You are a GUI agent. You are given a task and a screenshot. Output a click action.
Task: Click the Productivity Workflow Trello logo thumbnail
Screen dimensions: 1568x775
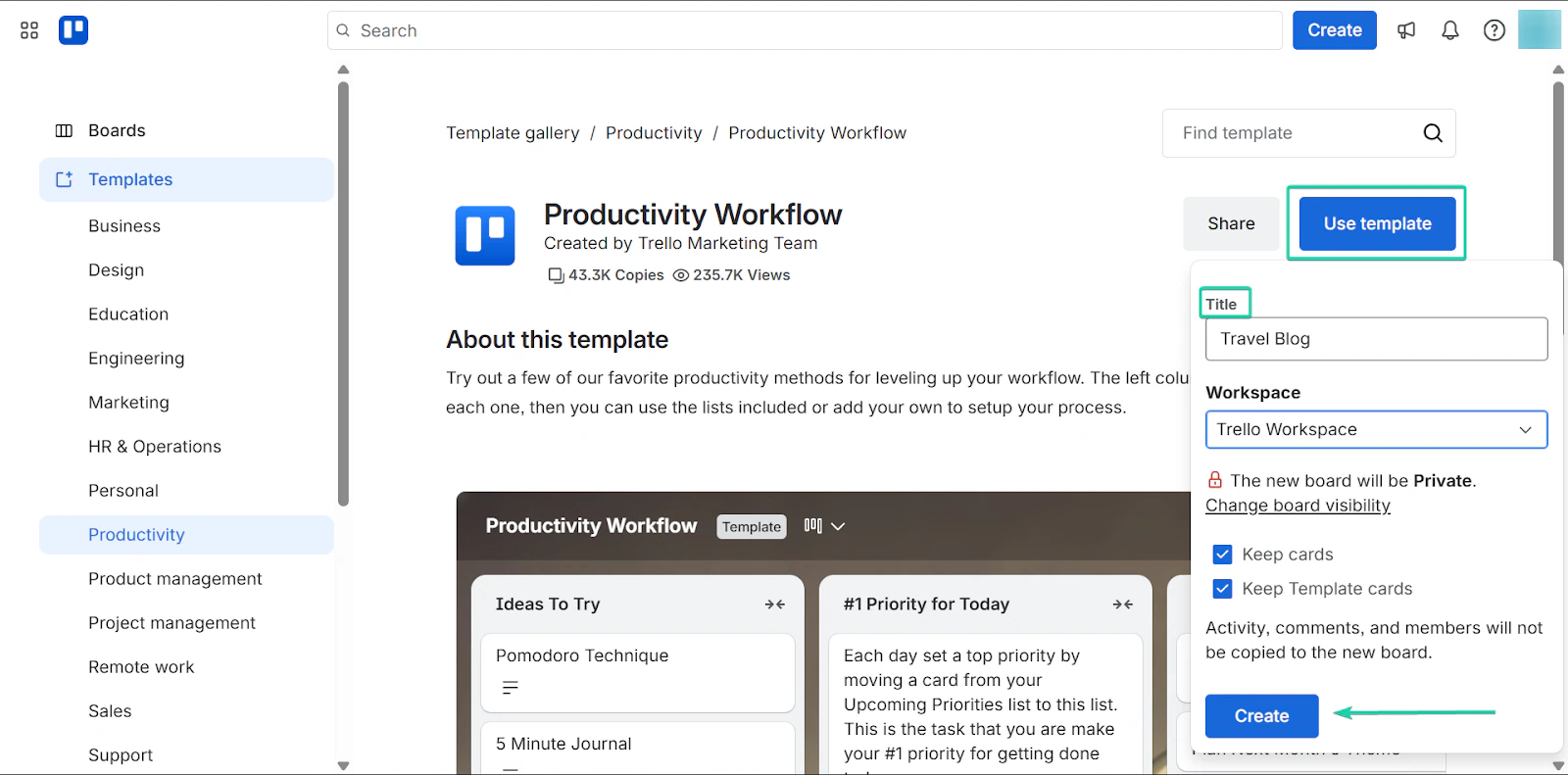485,236
